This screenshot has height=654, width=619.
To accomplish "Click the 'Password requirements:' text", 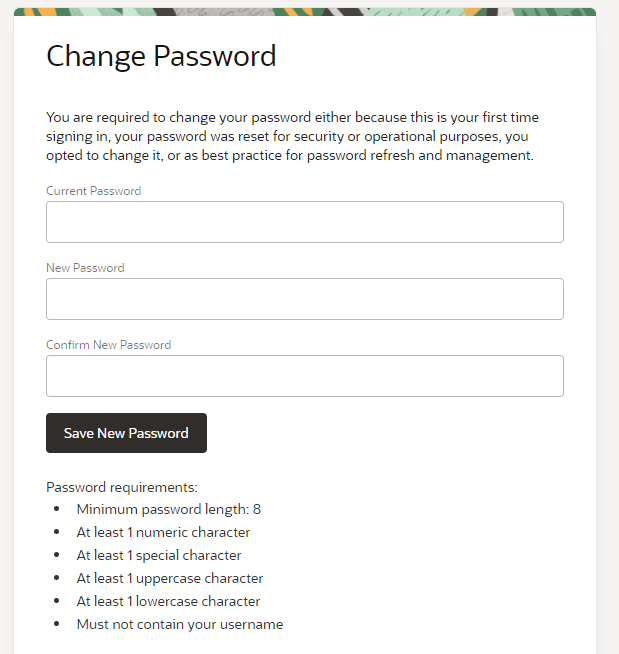I will pyautogui.click(x=122, y=487).
